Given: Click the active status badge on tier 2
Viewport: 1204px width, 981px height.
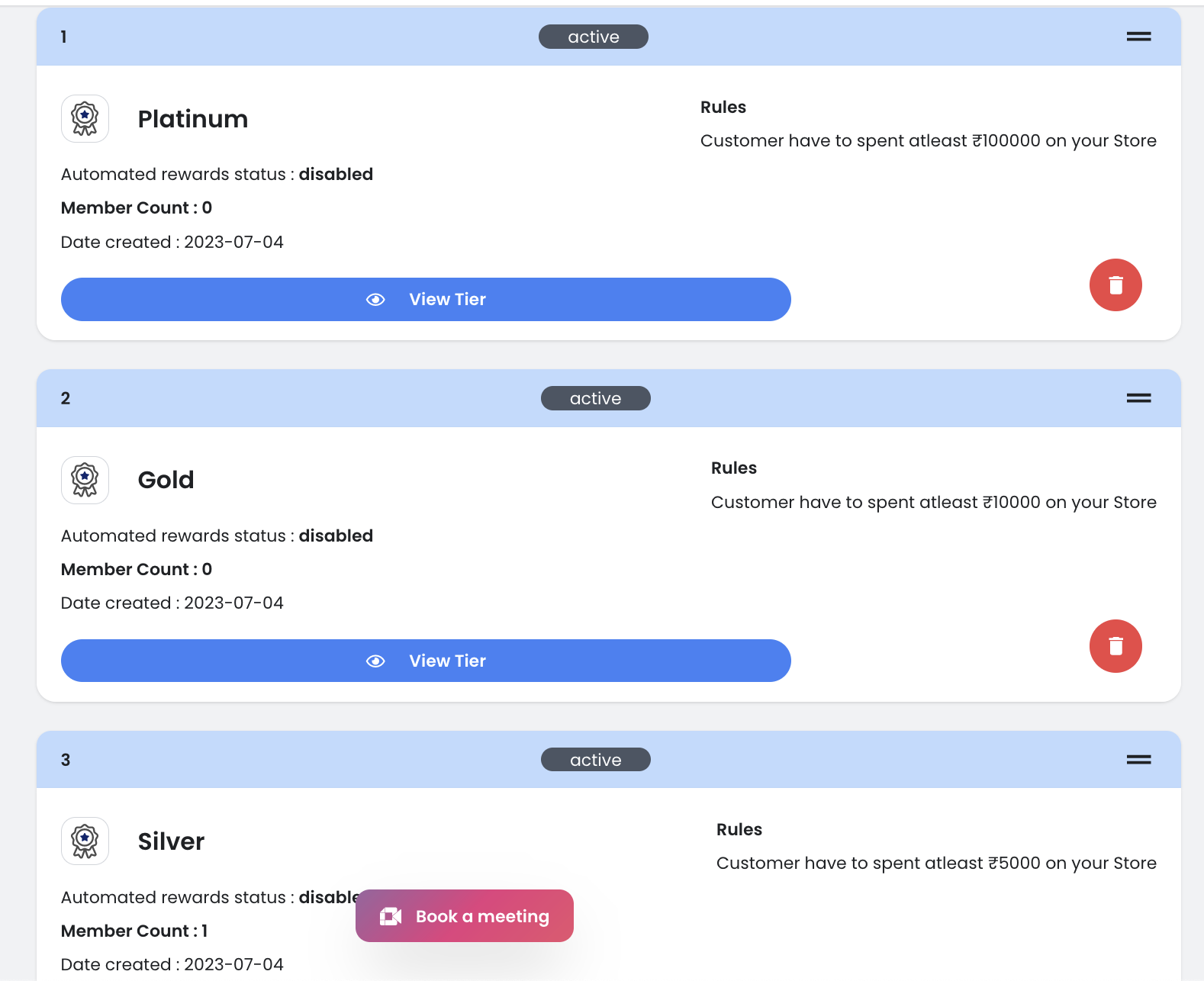Looking at the screenshot, I should (595, 398).
